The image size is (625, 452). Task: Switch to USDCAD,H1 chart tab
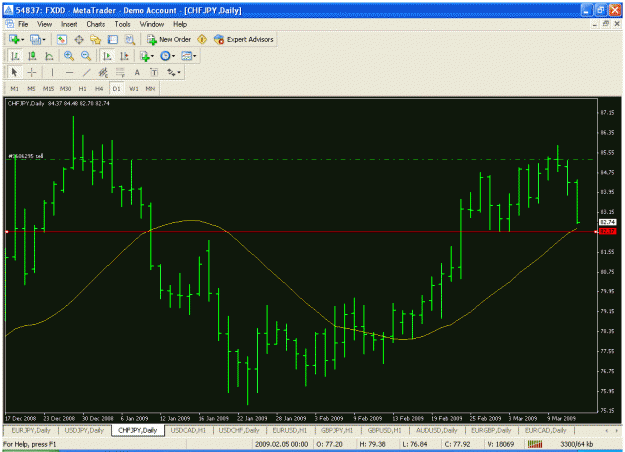pyautogui.click(x=188, y=430)
